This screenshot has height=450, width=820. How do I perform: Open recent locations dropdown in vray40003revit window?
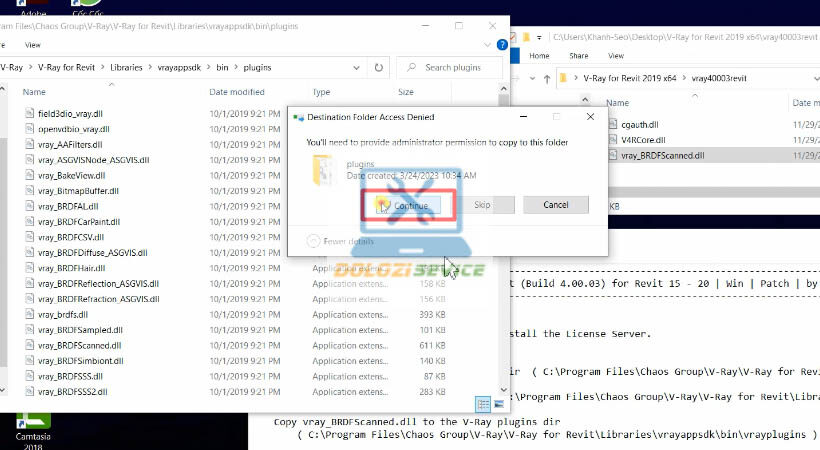pos(532,78)
